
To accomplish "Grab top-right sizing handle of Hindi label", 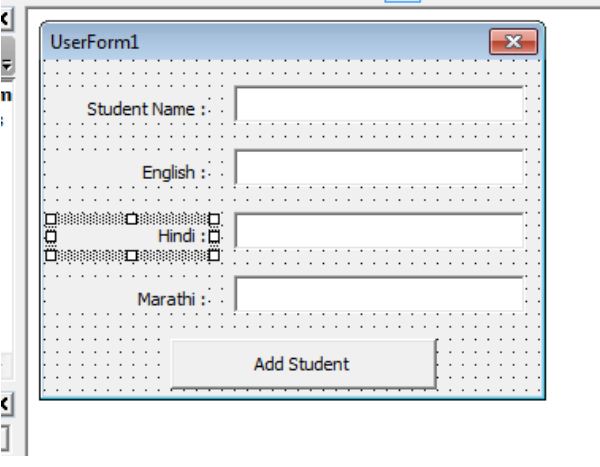I will click(x=213, y=218).
